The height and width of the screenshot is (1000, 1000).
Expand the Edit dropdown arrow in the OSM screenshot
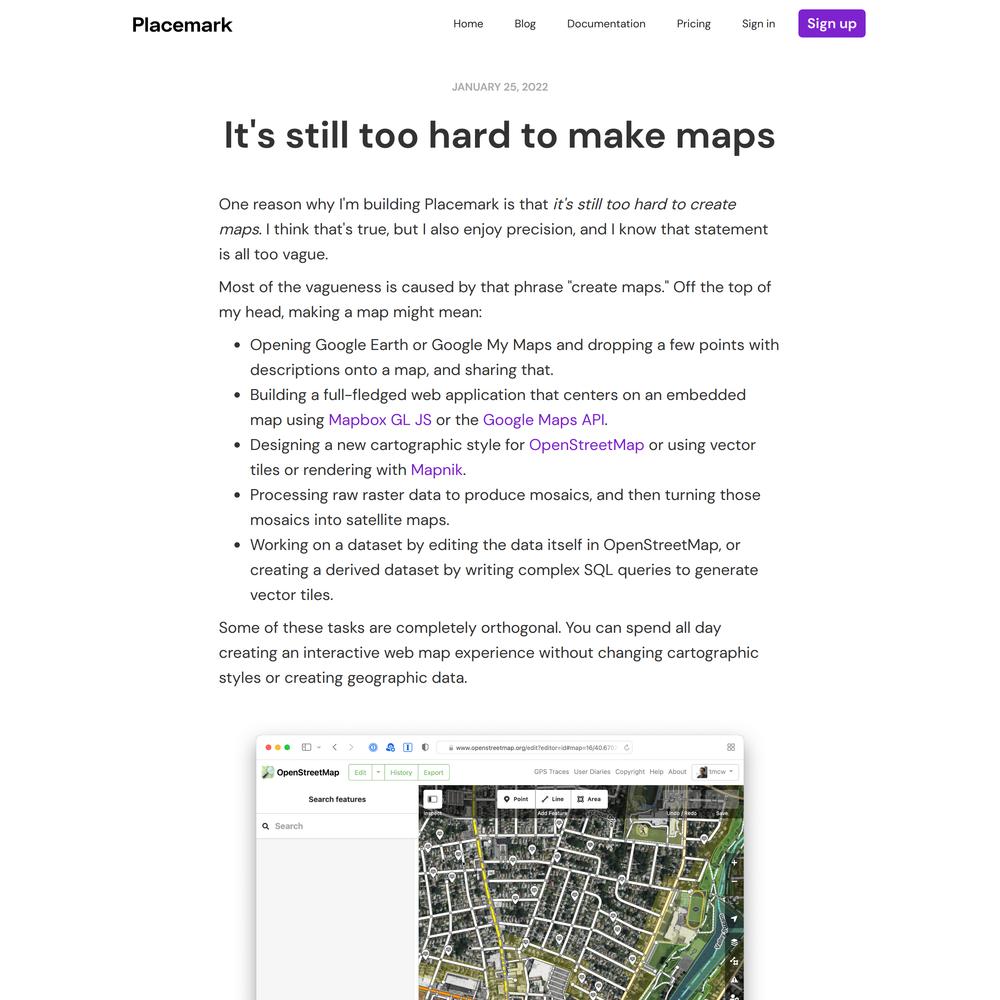pos(378,772)
